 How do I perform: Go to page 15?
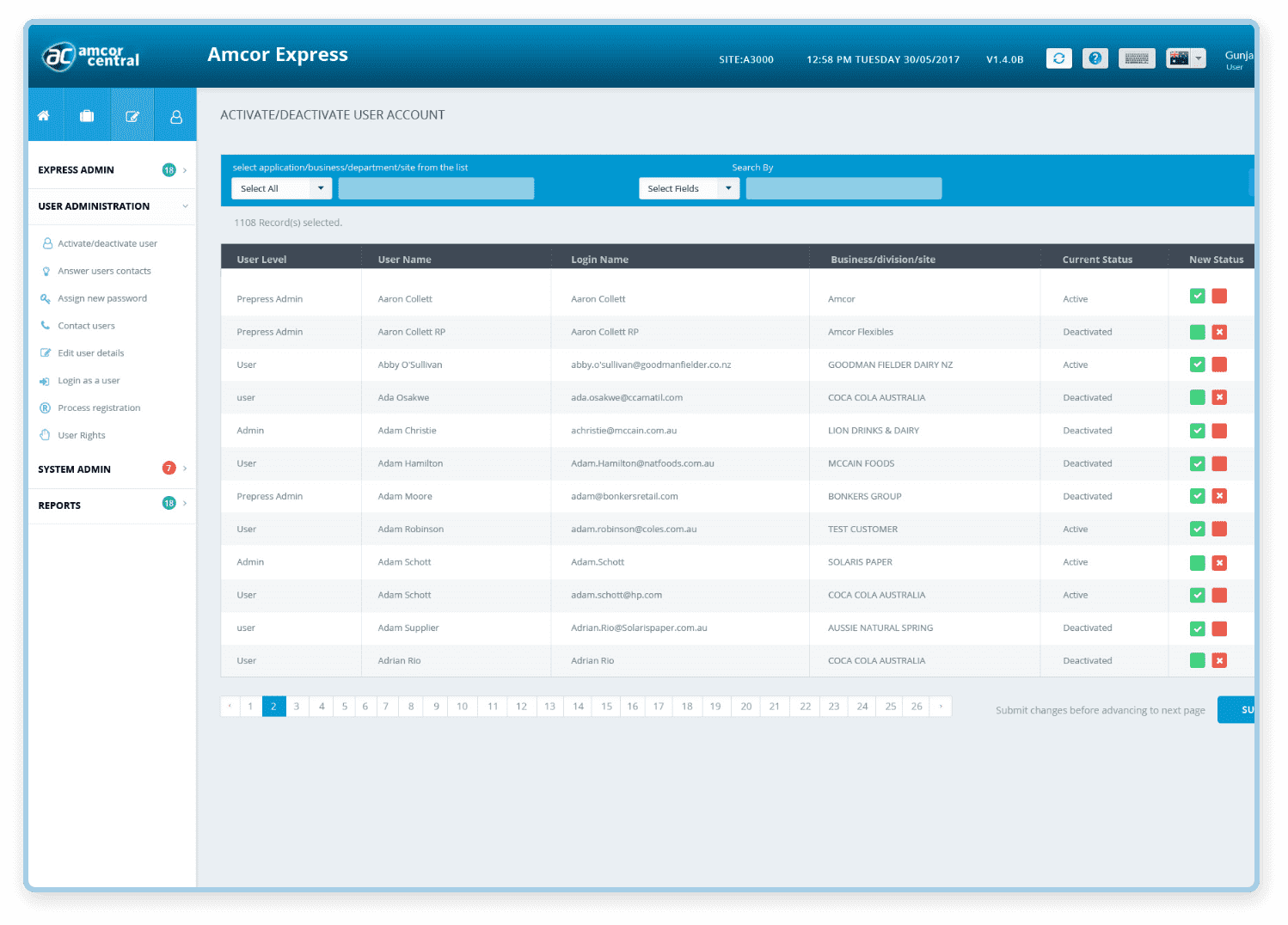(x=606, y=706)
